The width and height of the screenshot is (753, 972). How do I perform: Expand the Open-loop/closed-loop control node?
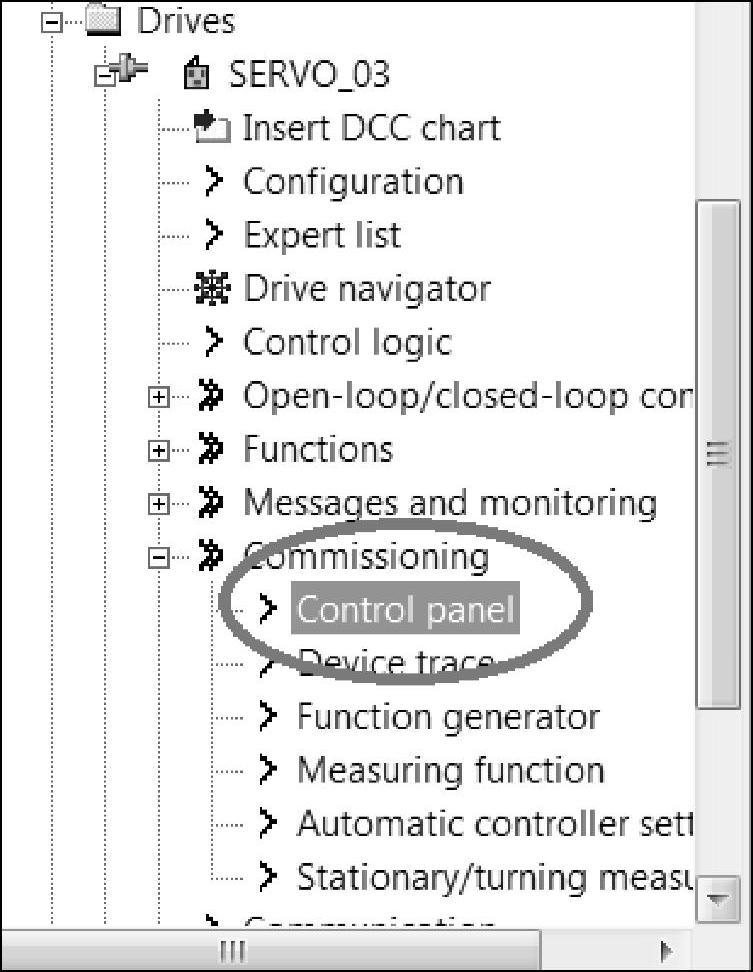158,397
